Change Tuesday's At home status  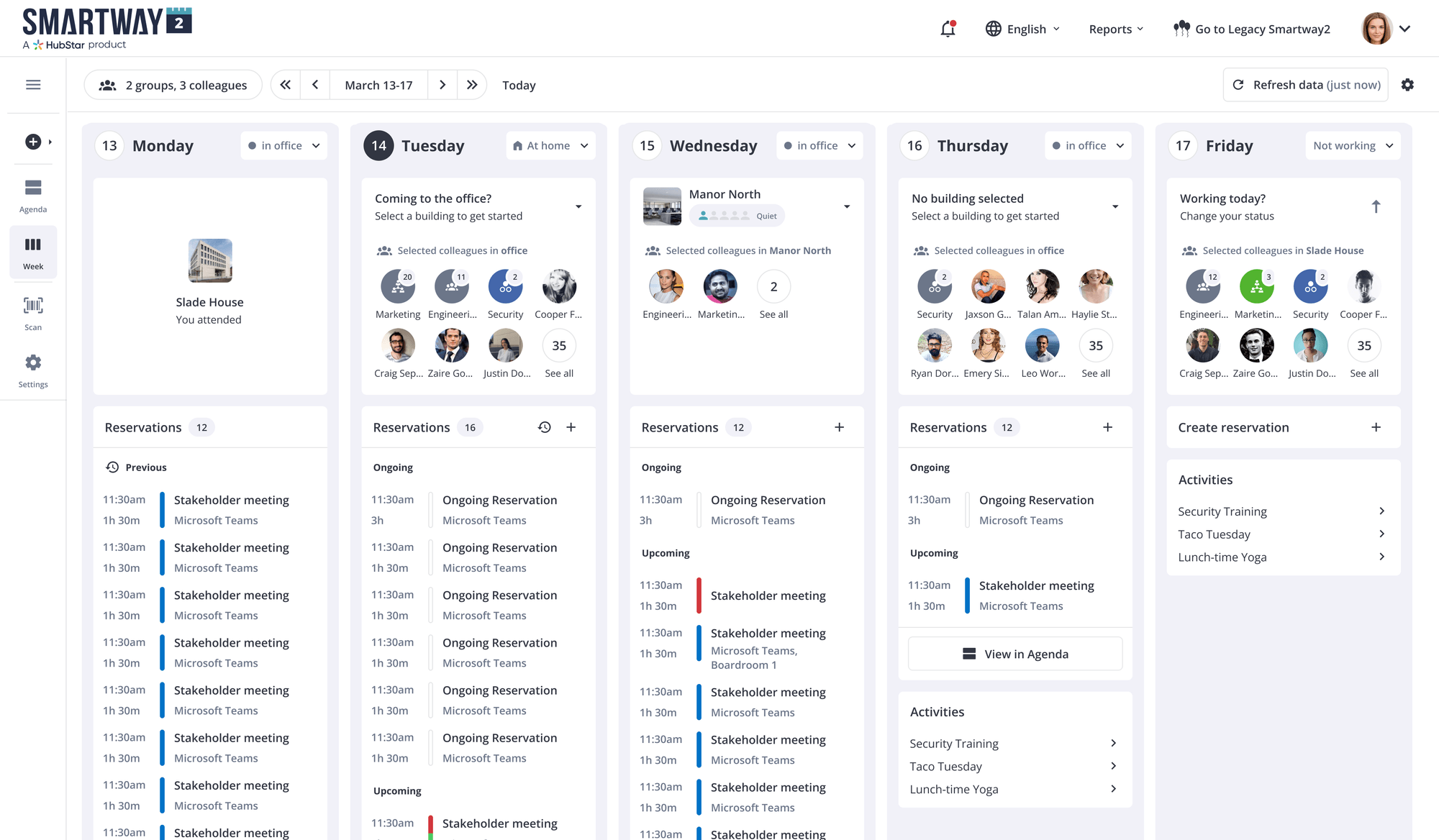(x=550, y=145)
